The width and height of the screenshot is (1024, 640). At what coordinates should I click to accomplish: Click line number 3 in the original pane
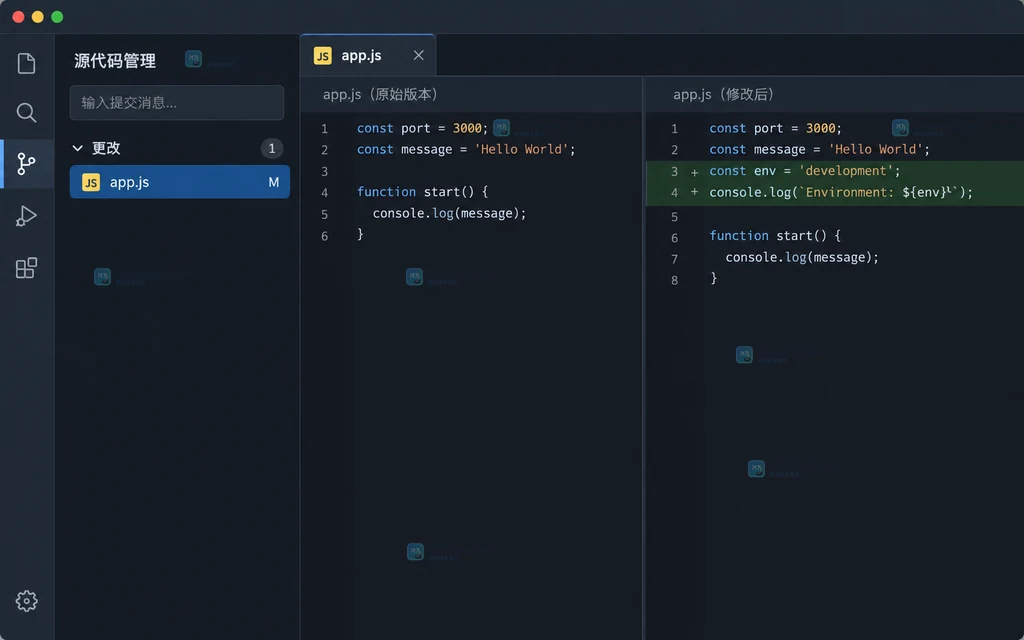[x=325, y=172]
